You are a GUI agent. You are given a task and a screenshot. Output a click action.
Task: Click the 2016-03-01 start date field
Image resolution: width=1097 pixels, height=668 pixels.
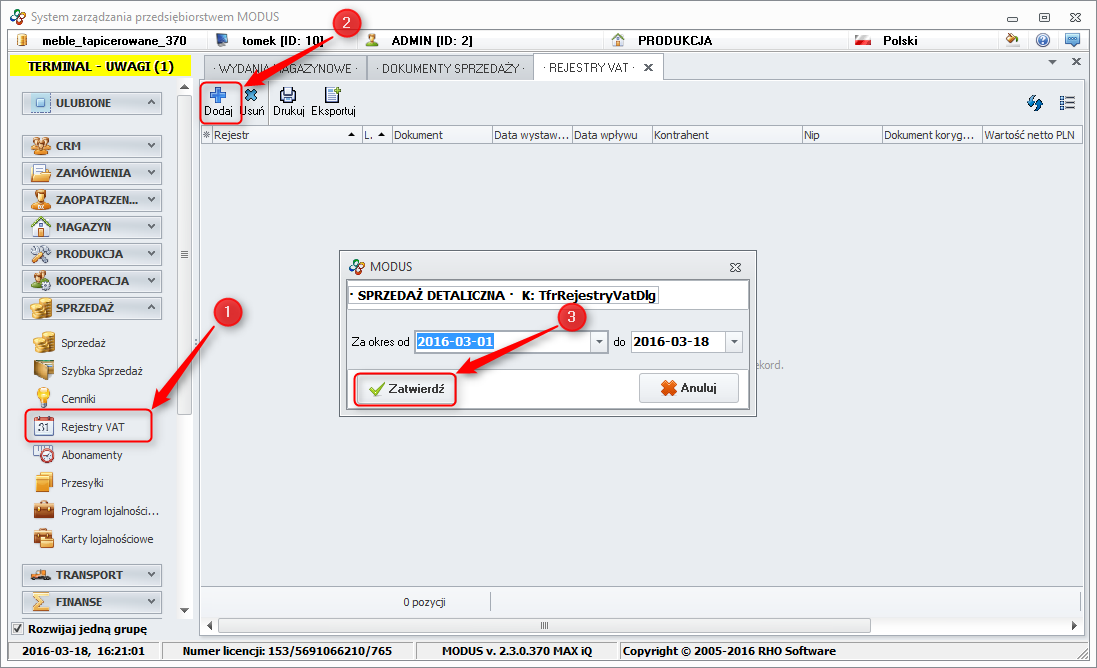(x=503, y=342)
